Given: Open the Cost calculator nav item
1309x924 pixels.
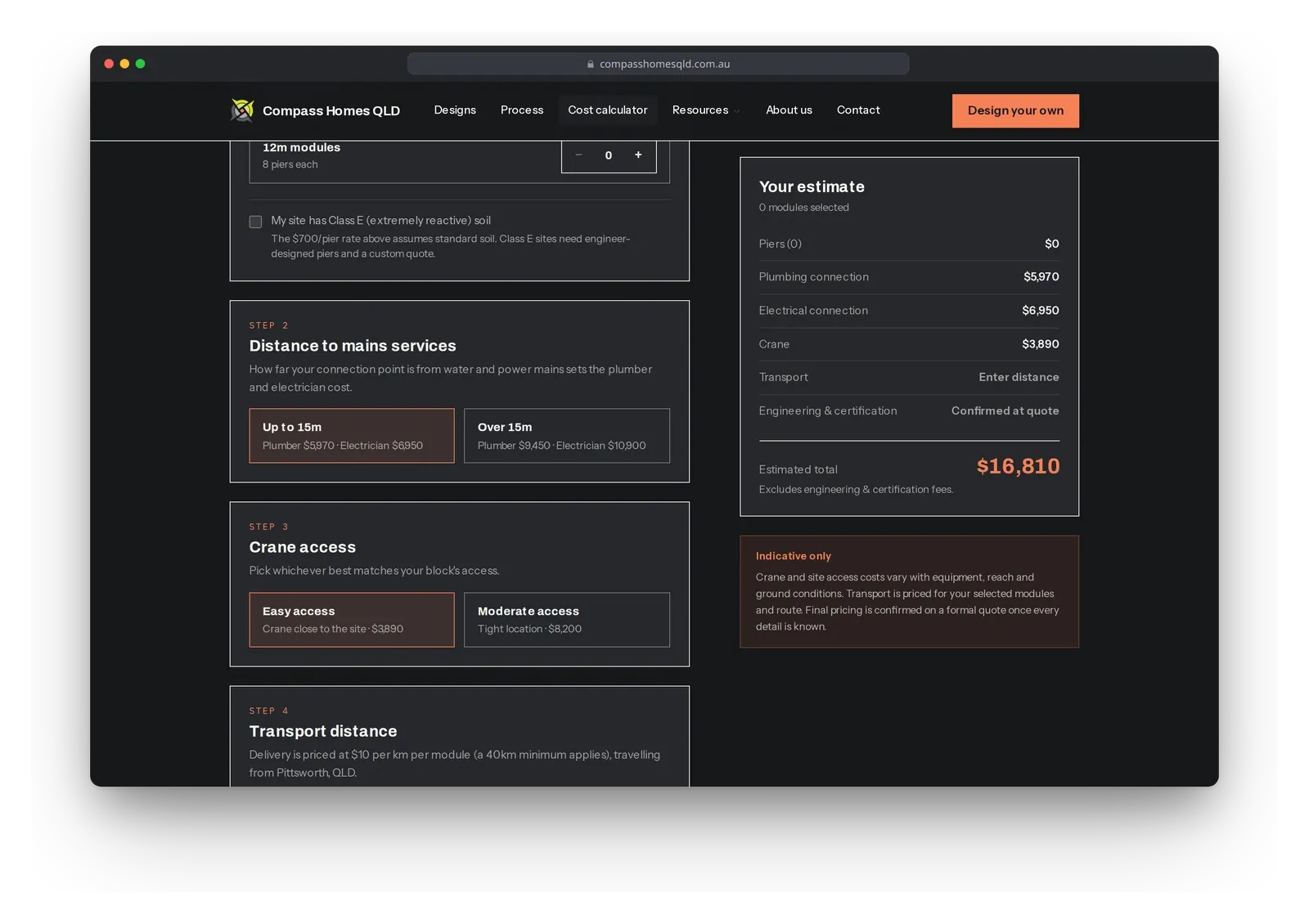Looking at the screenshot, I should [x=608, y=110].
